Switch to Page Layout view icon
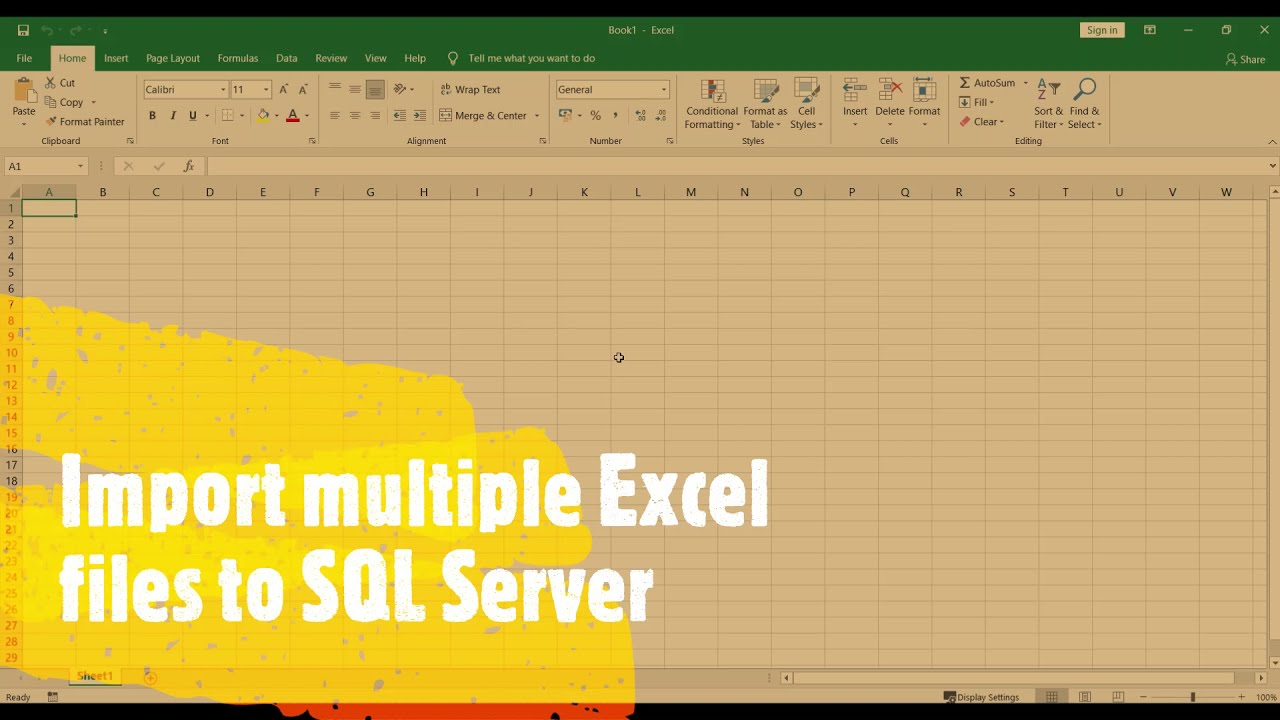The width and height of the screenshot is (1280, 720). 1085,697
